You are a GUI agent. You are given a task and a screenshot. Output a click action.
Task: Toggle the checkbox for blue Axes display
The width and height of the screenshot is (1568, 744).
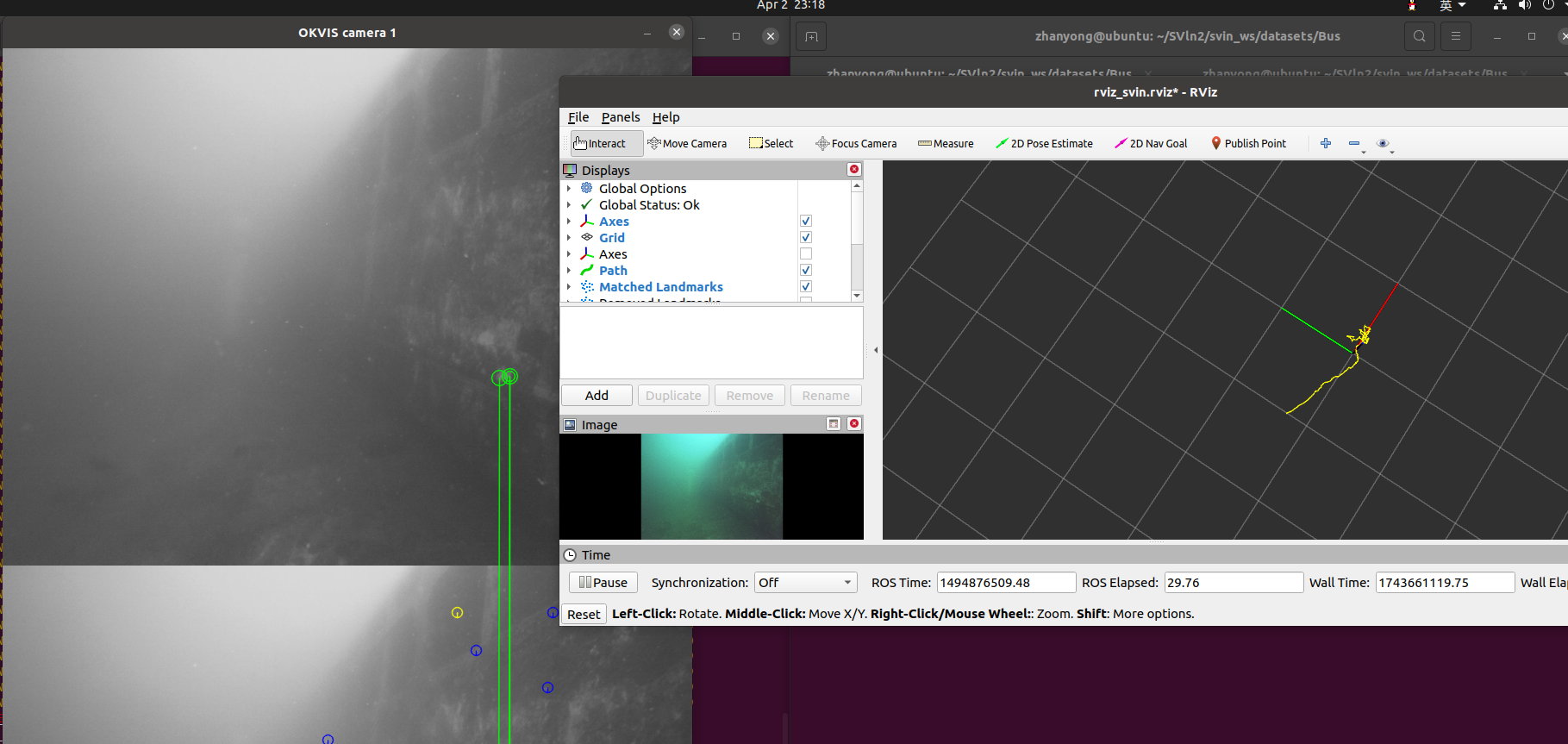(806, 222)
